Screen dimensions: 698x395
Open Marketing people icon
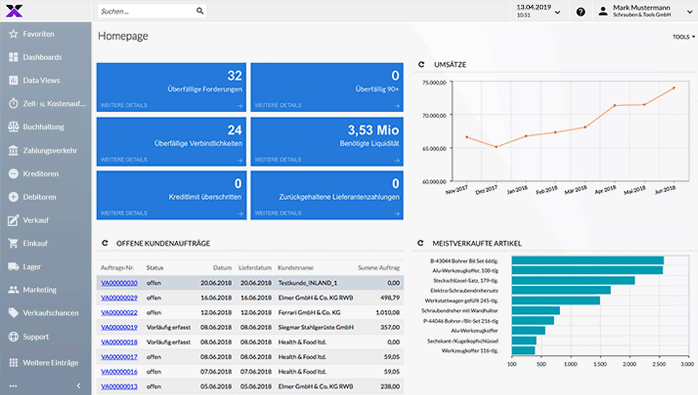point(13,289)
